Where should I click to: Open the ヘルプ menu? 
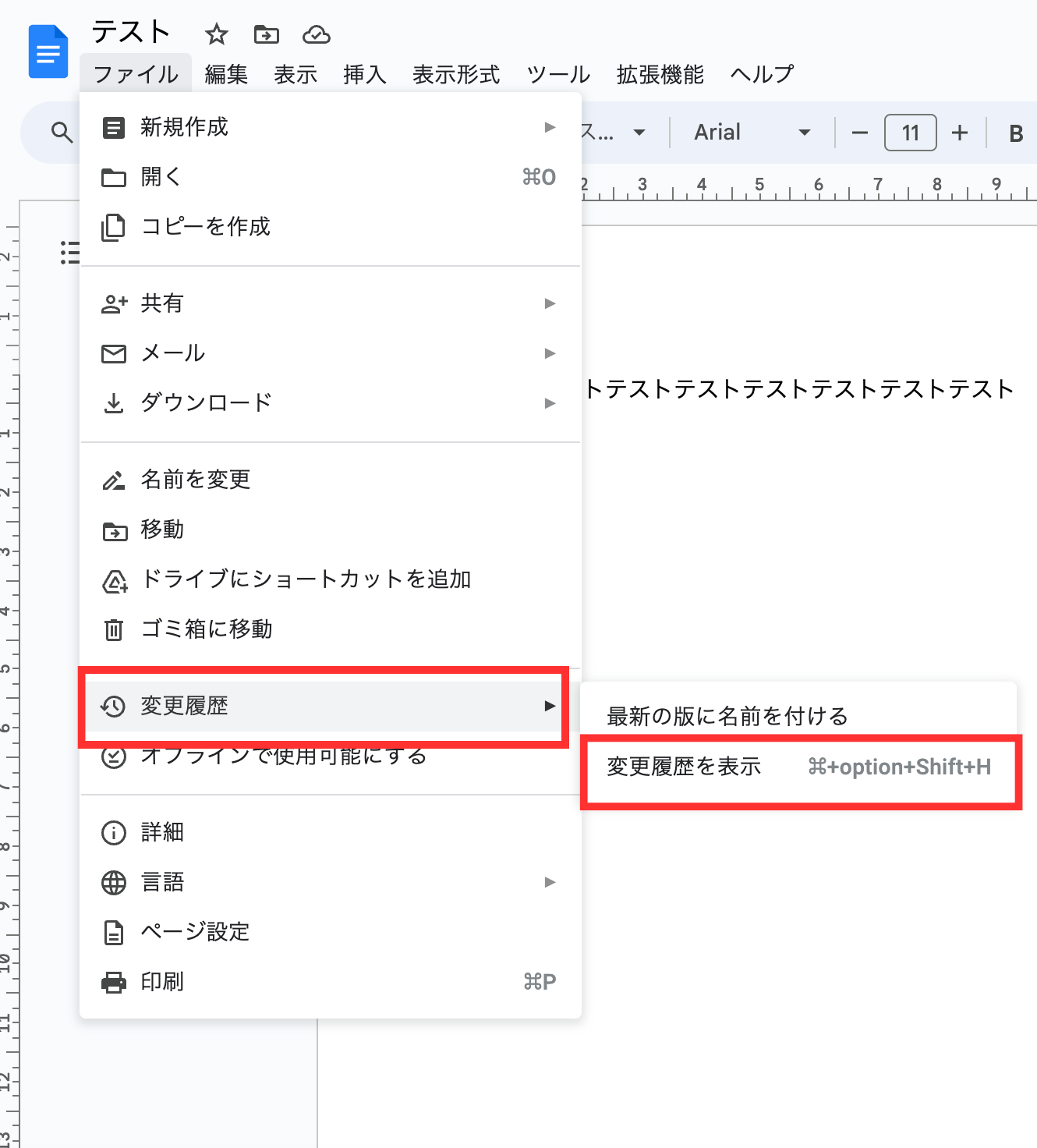tap(762, 74)
